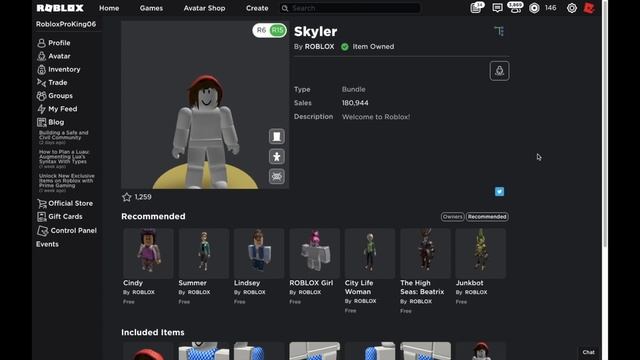Screen dimensions: 640x360
Task: Open the settings gear icon
Action: pyautogui.click(x=571, y=8)
